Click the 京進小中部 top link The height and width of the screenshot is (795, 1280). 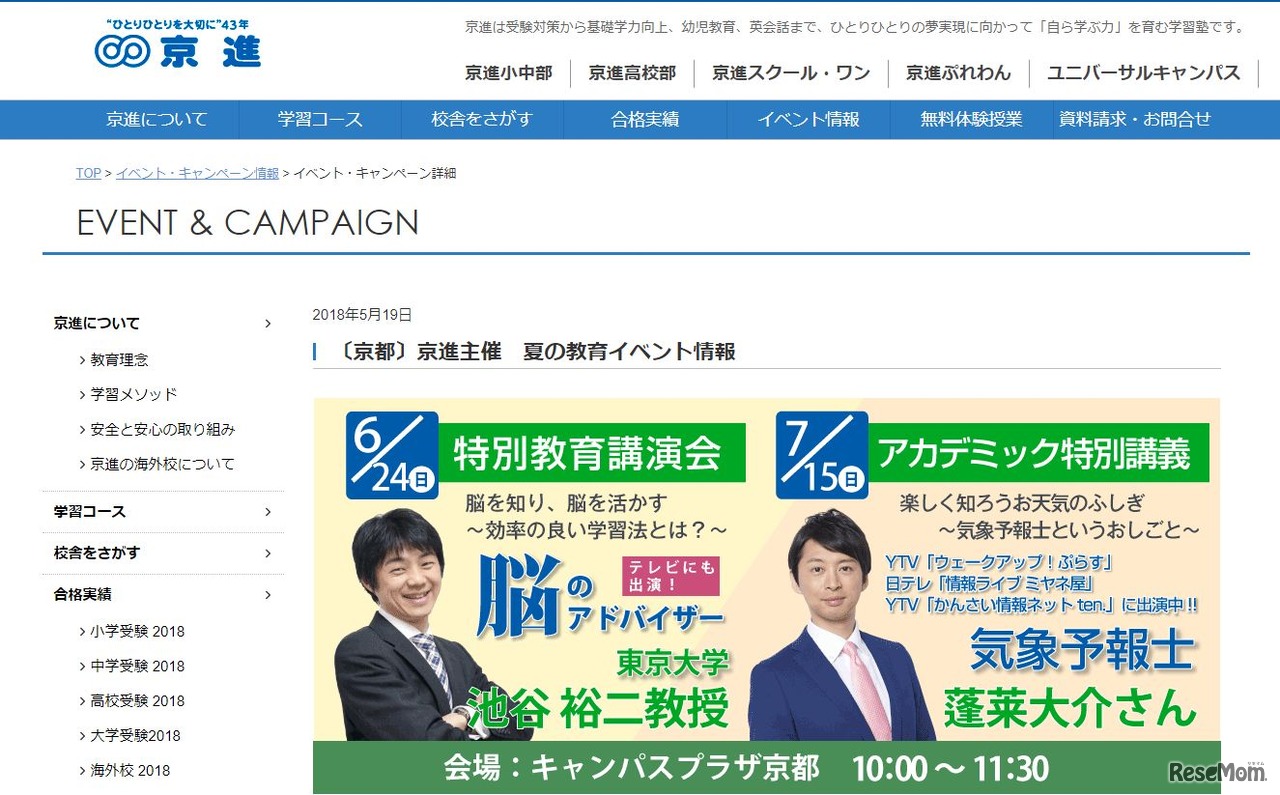(509, 73)
